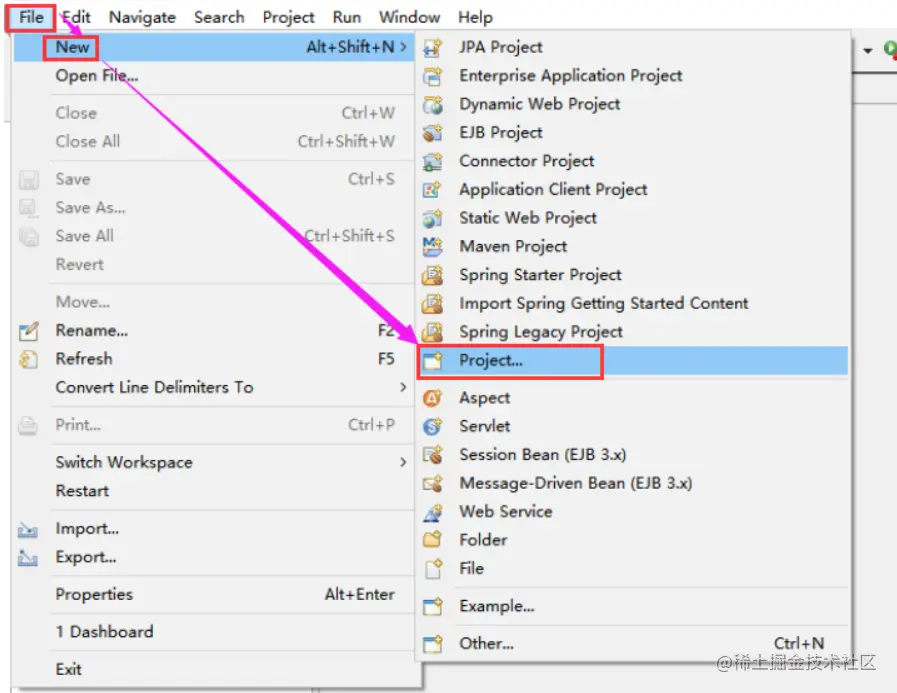Choose Session Bean (EJB 3.x) text

click(542, 455)
